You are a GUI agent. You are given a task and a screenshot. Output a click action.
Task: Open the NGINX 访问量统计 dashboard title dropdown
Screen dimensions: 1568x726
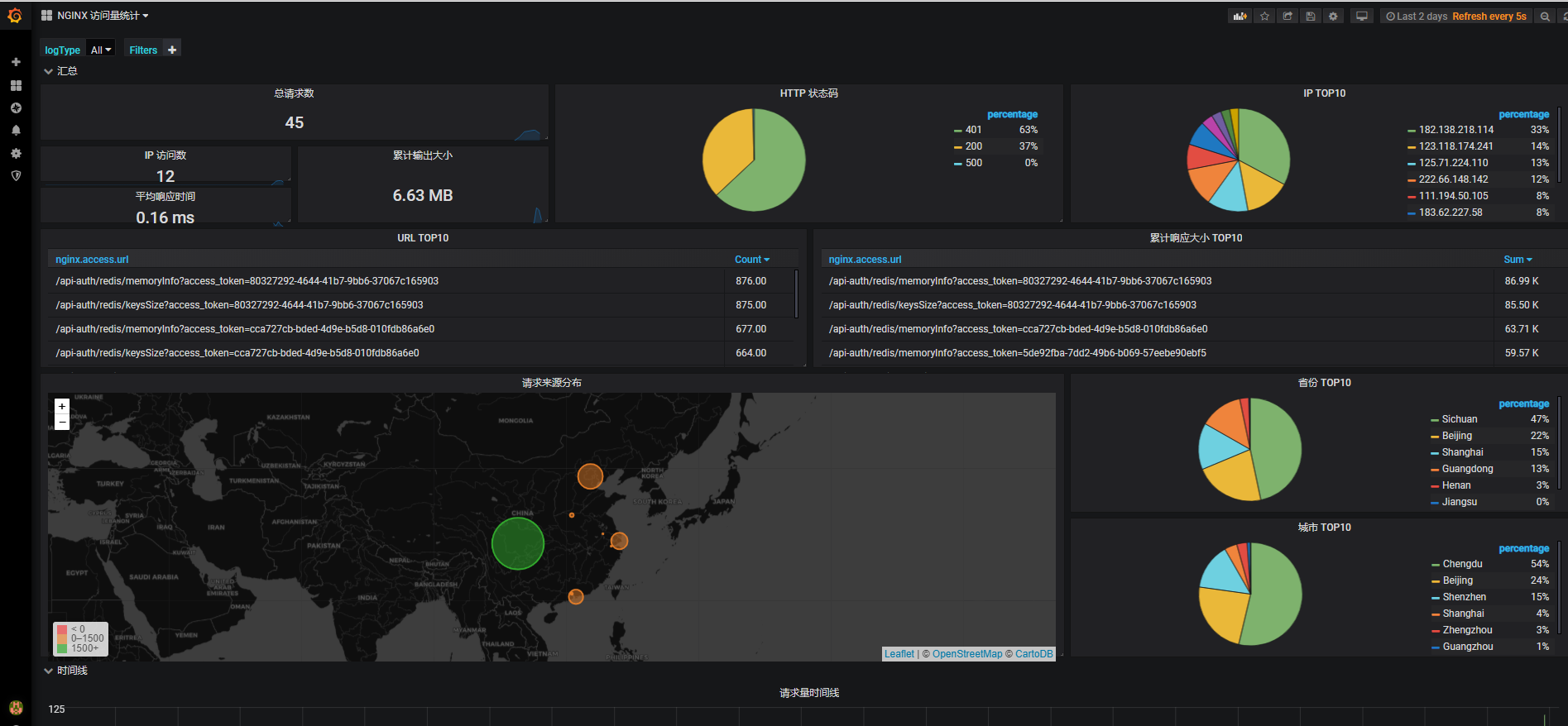coord(103,16)
